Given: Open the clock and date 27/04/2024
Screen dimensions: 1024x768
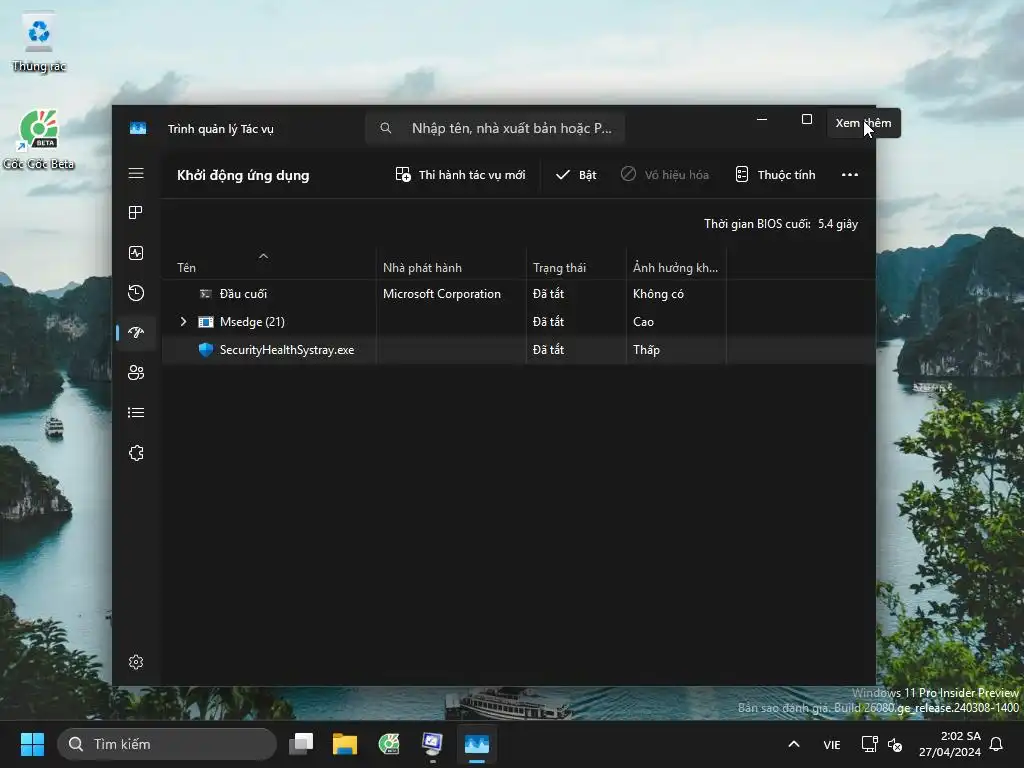Looking at the screenshot, I should point(950,744).
